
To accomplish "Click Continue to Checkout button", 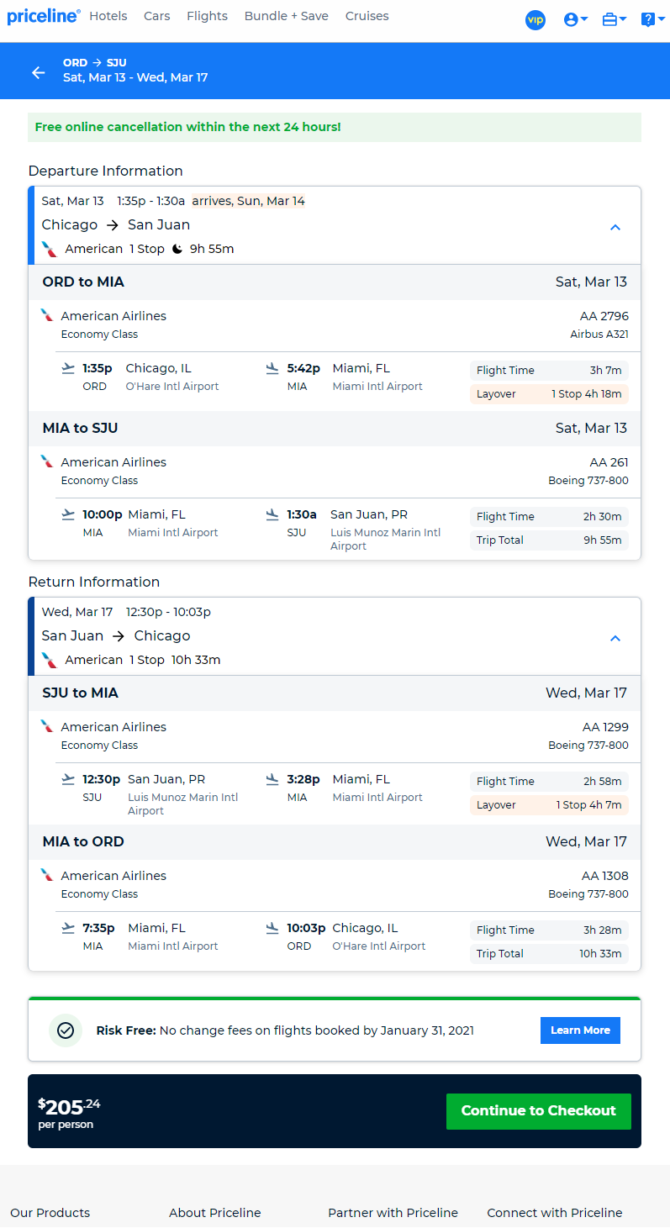I will point(538,1111).
